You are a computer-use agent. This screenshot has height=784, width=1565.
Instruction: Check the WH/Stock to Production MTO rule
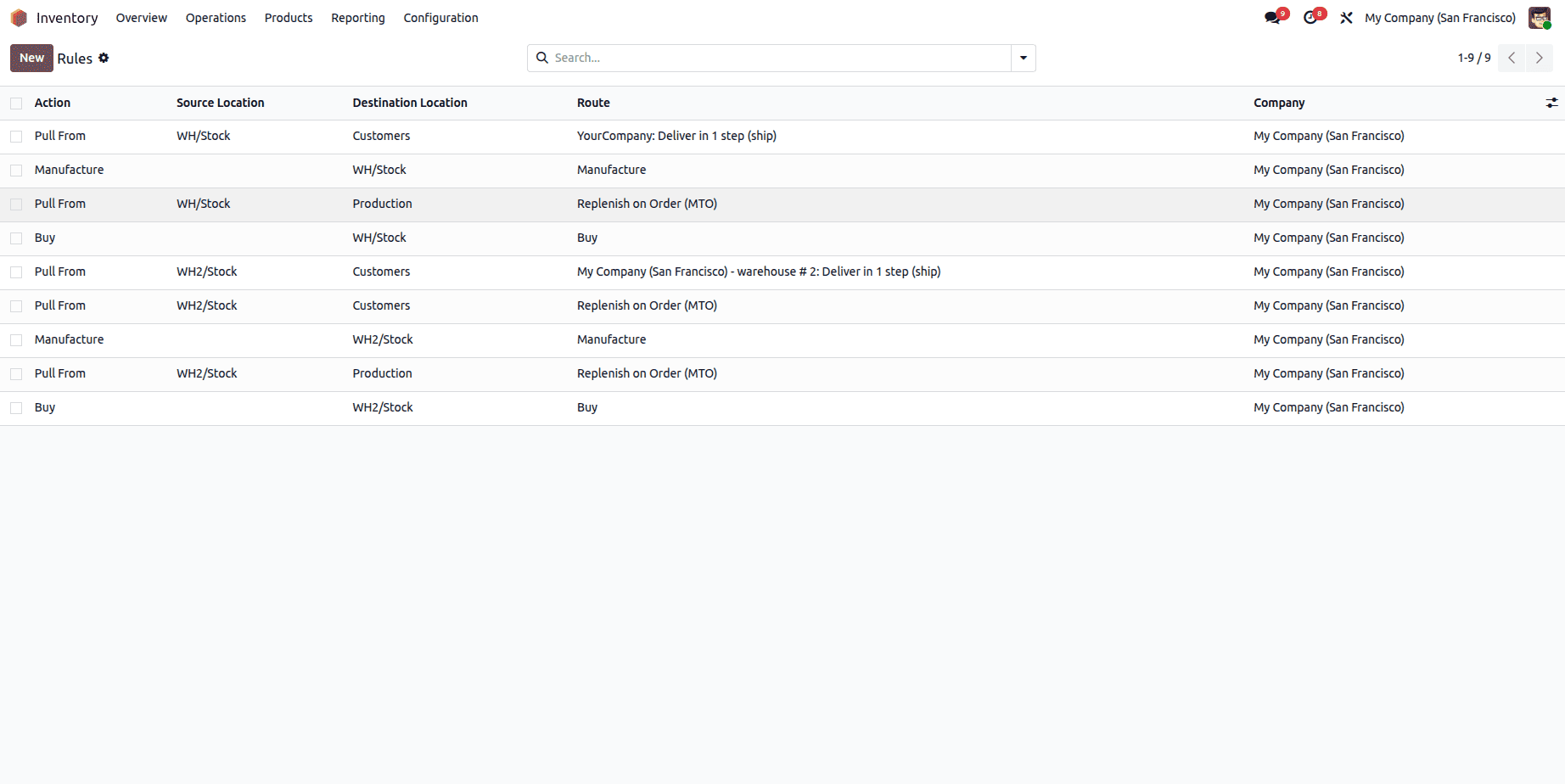click(x=16, y=204)
